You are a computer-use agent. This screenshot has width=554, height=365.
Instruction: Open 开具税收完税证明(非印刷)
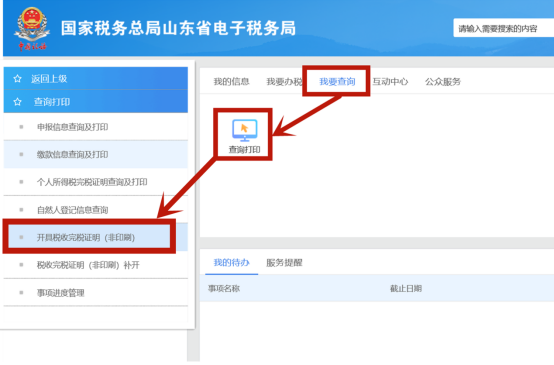[x=96, y=237]
